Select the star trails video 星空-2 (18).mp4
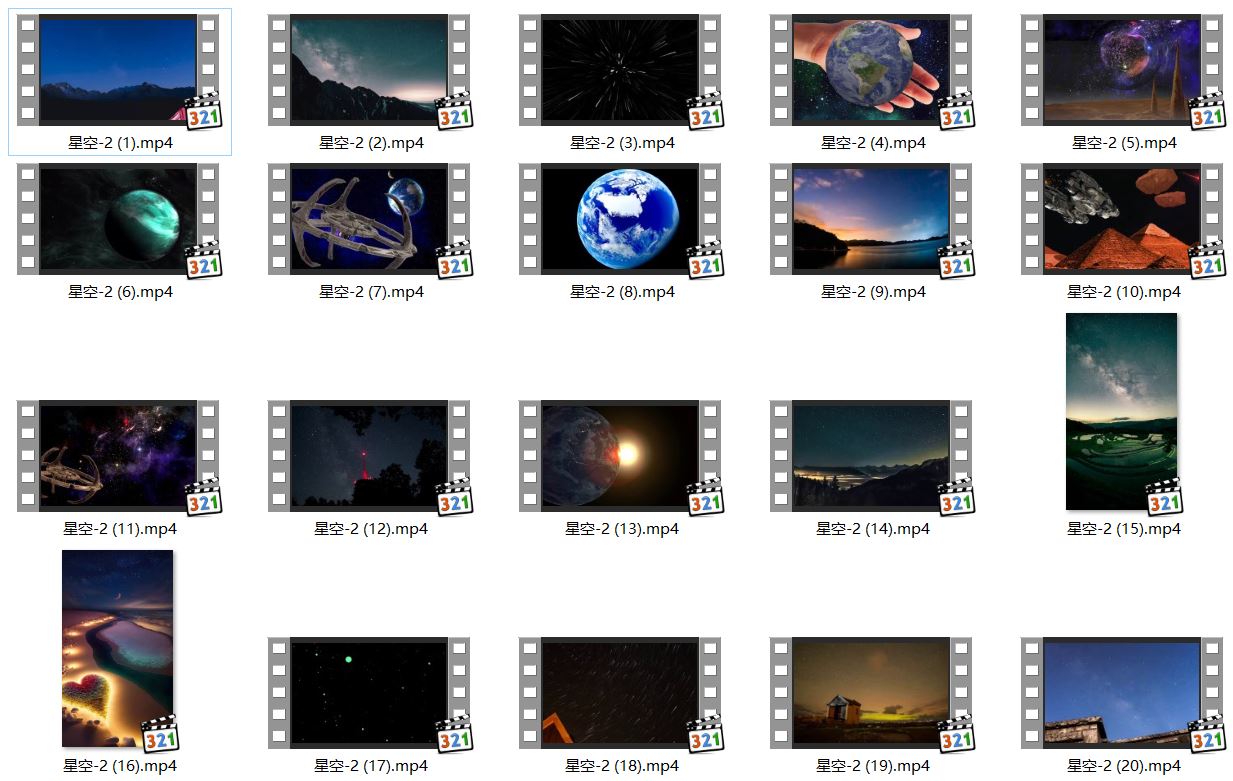 pyautogui.click(x=620, y=693)
